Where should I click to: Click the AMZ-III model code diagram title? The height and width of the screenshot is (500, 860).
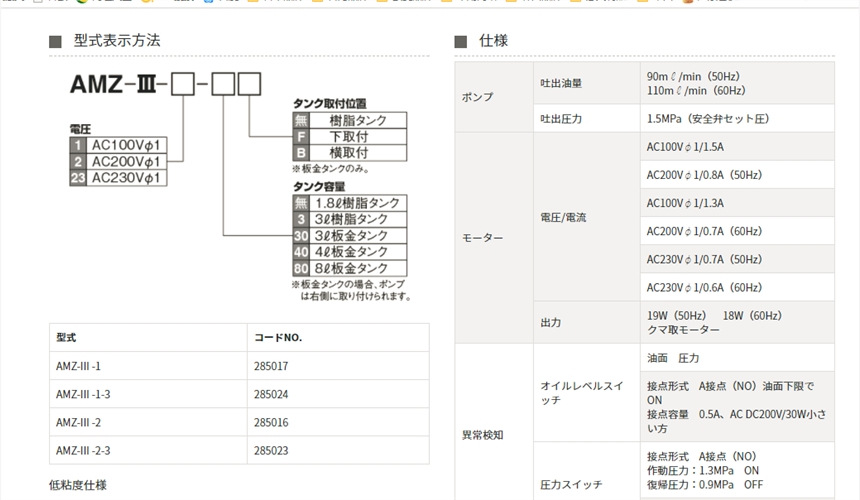click(x=165, y=85)
